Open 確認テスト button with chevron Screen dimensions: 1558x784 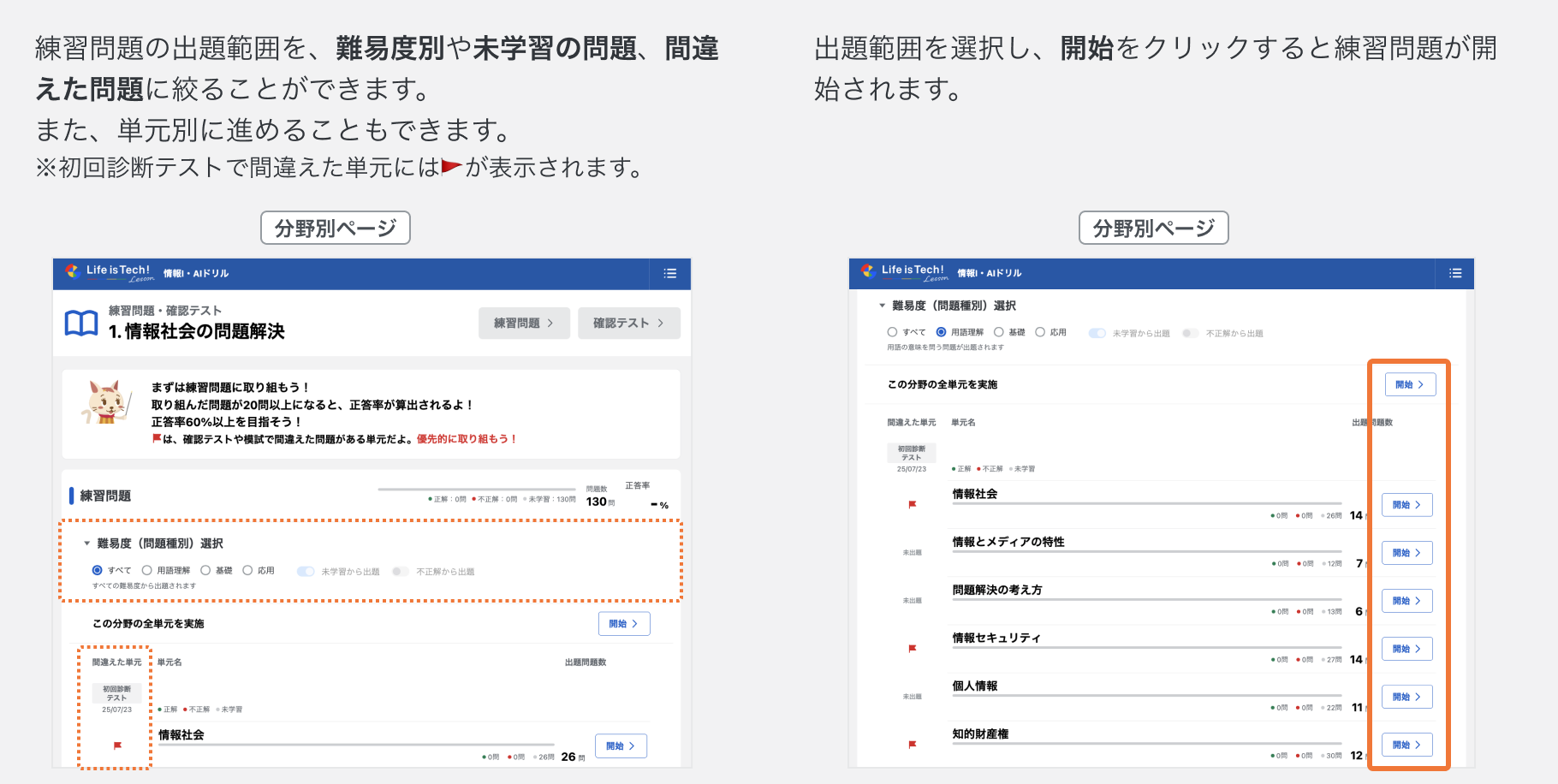[629, 323]
